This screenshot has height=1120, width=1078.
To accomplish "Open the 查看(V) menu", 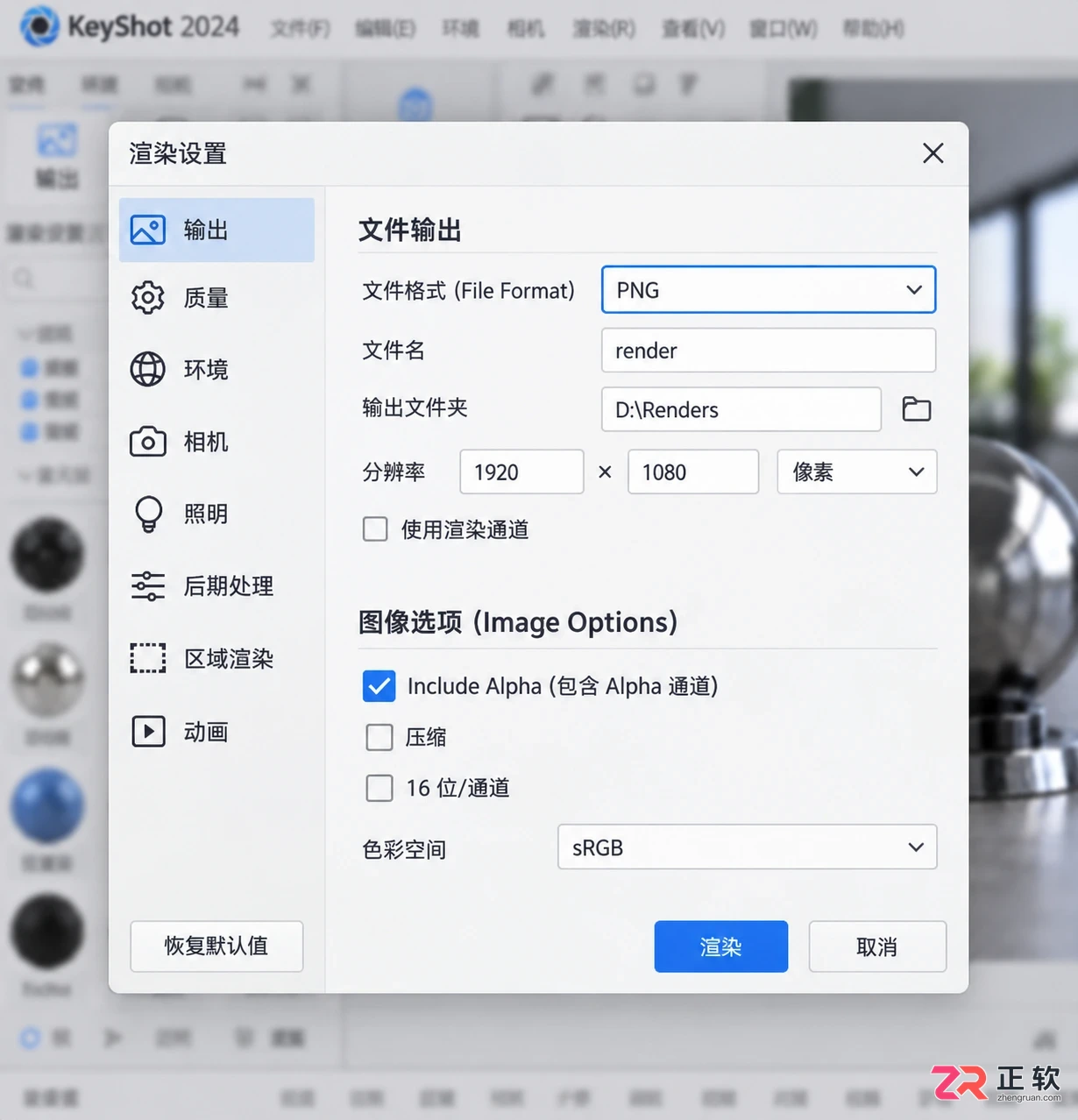I will pos(693,29).
